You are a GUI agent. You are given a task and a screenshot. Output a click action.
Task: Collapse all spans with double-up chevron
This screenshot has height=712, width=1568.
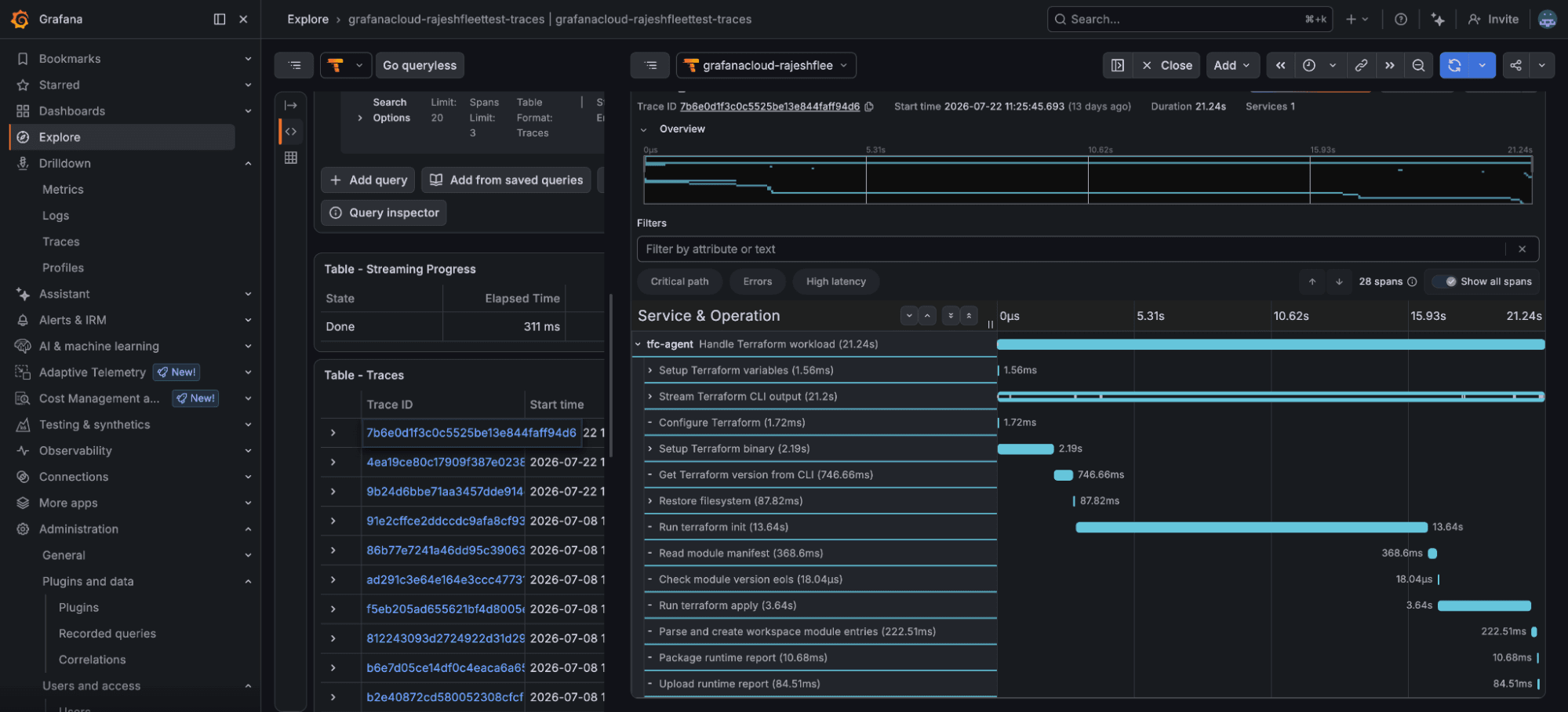(969, 316)
